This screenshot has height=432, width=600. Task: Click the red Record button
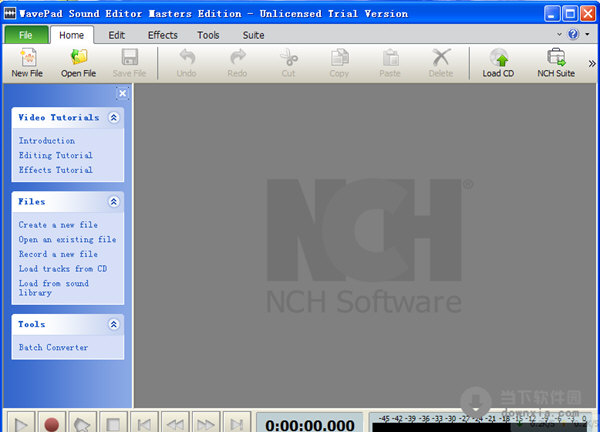pos(52,422)
